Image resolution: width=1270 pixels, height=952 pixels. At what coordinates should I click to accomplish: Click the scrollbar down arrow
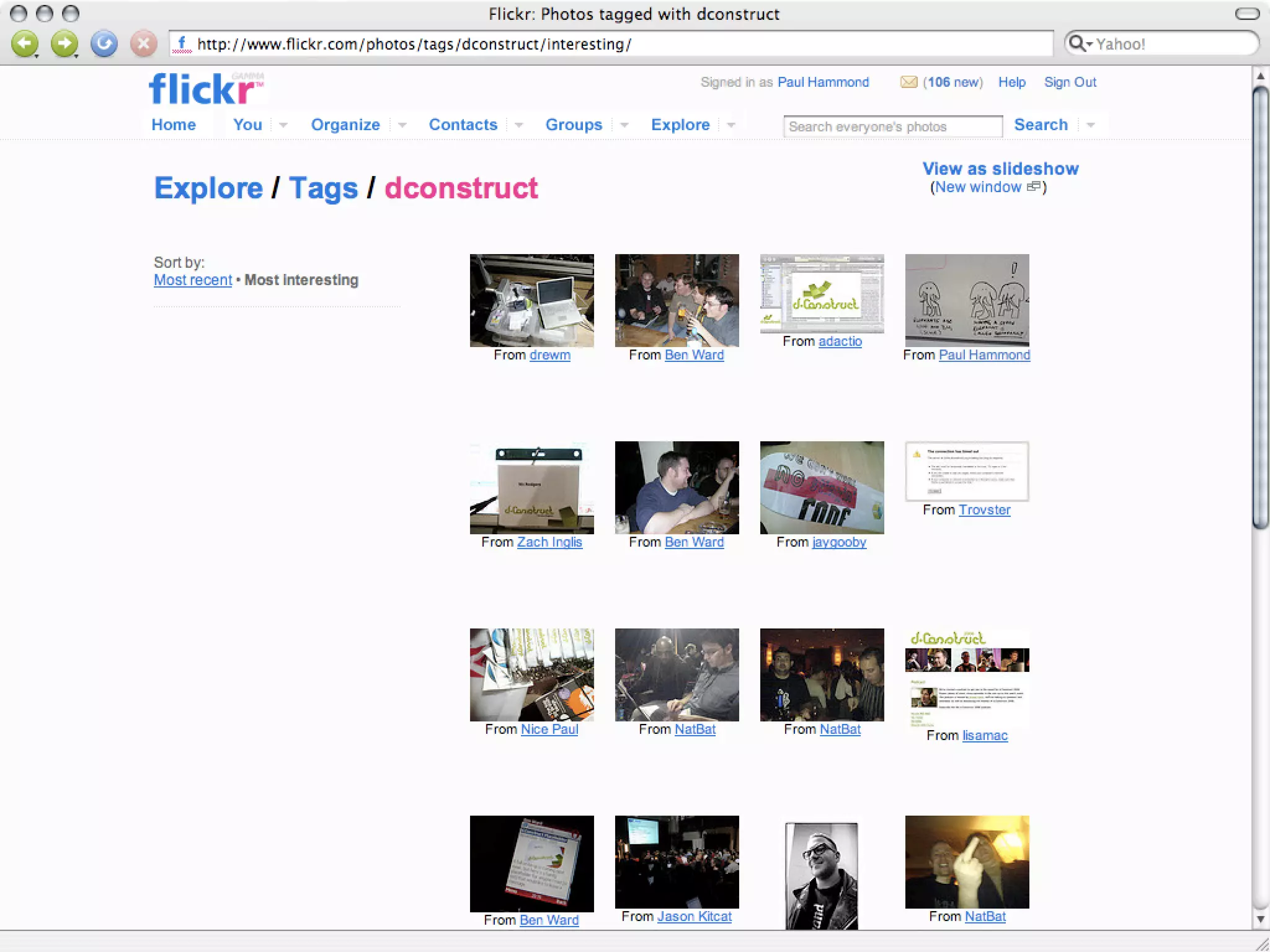click(1259, 919)
